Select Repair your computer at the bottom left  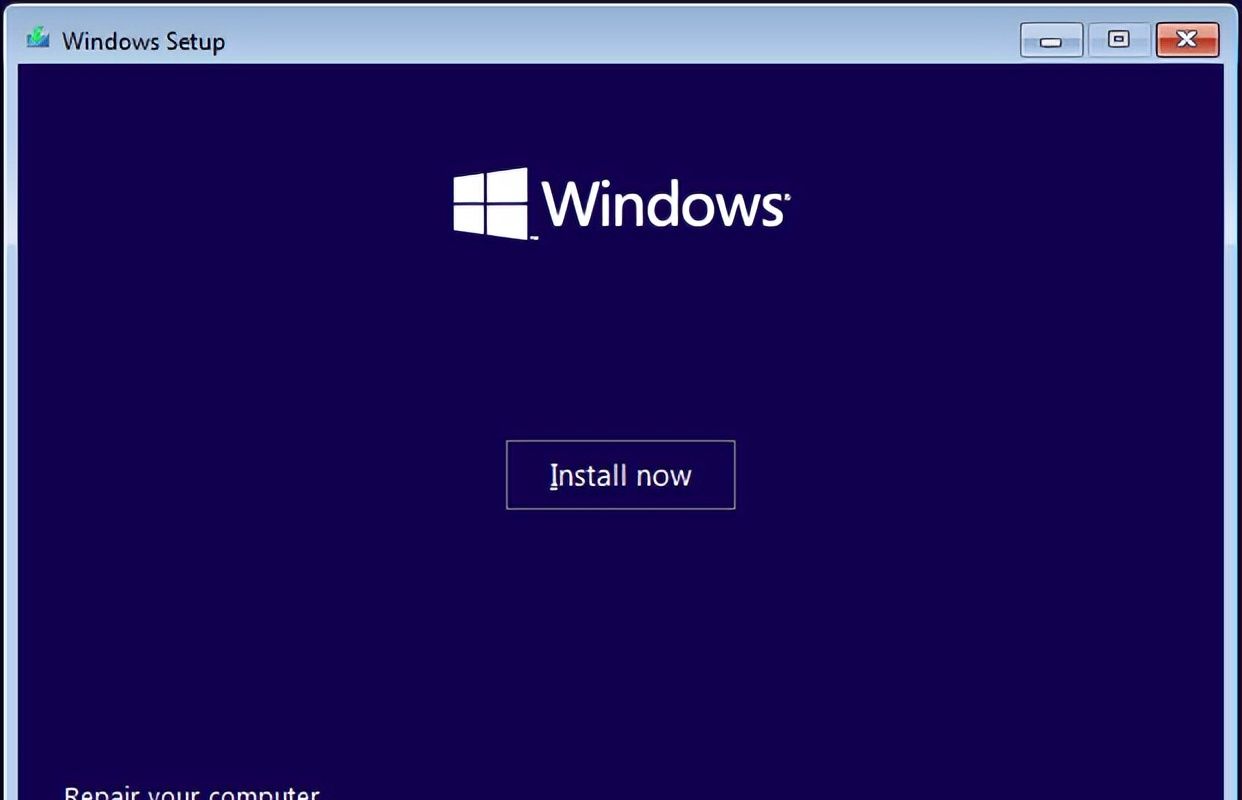pyautogui.click(x=190, y=791)
